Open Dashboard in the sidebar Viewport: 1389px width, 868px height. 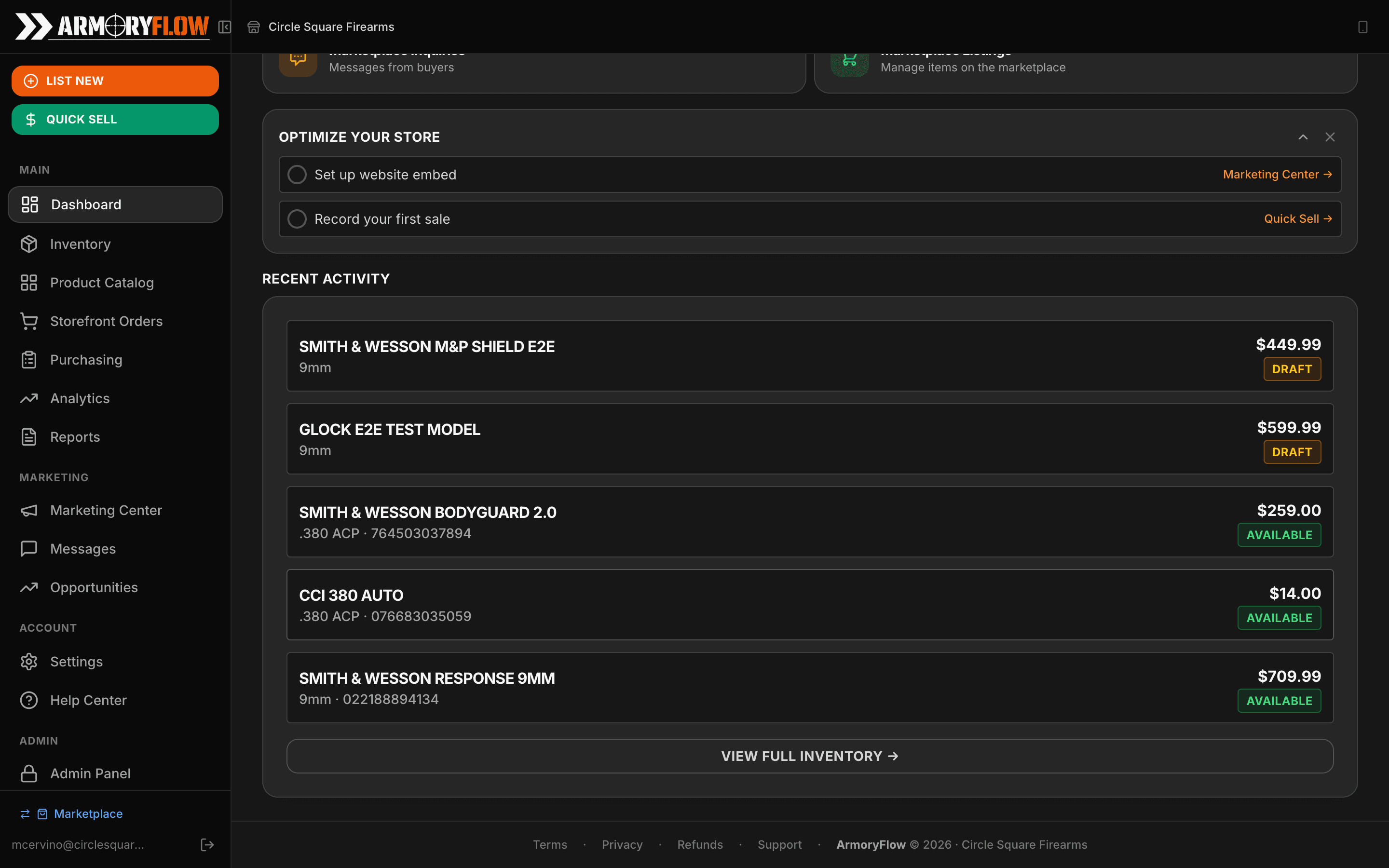pos(115,204)
